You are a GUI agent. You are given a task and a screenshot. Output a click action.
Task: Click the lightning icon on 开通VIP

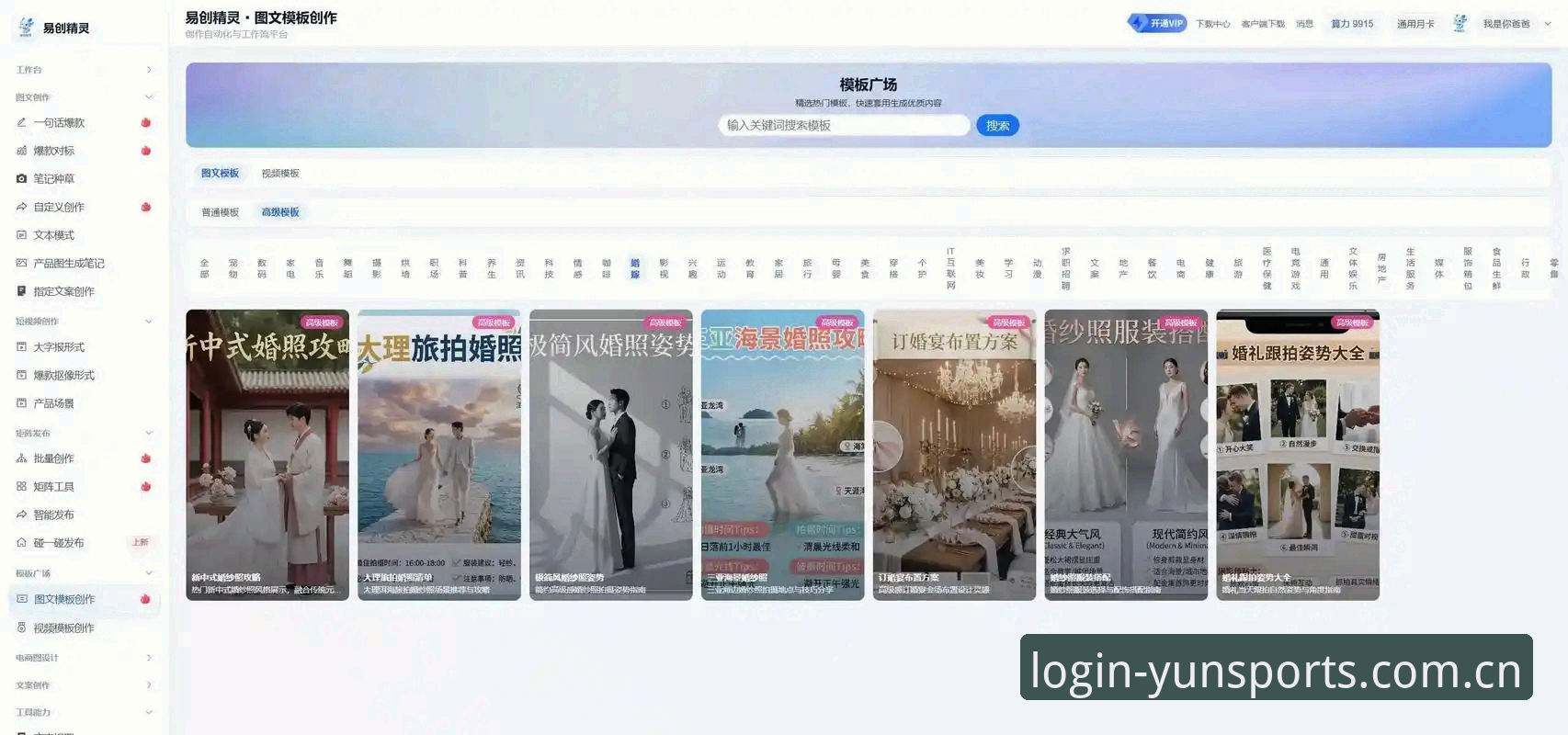pos(1140,23)
